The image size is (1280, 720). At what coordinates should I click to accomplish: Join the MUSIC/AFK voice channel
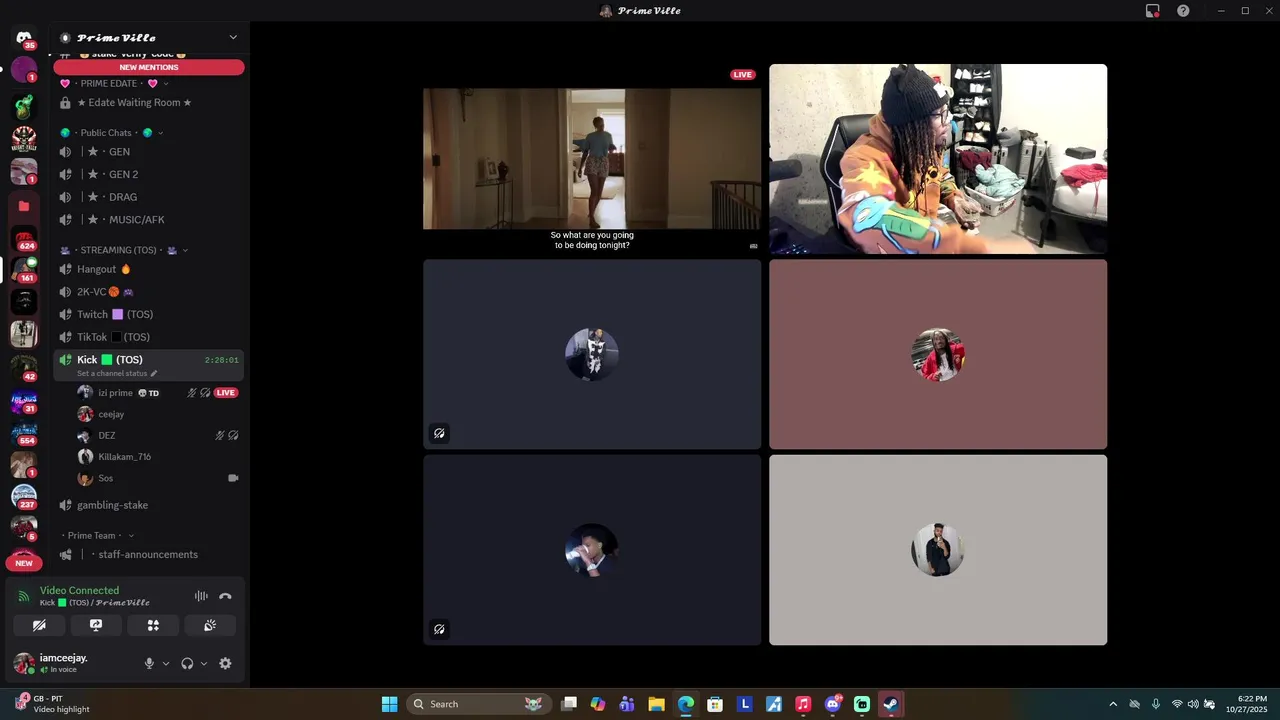(149, 220)
